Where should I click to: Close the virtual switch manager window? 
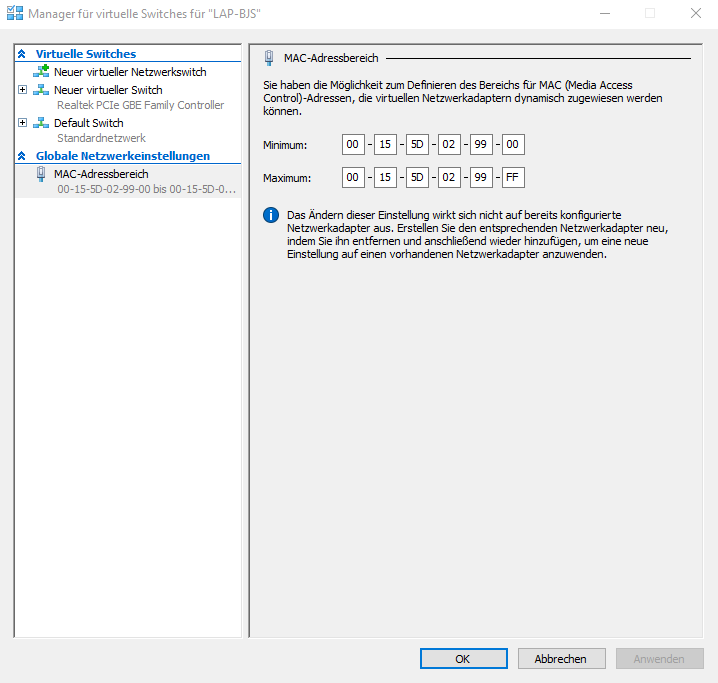point(695,14)
